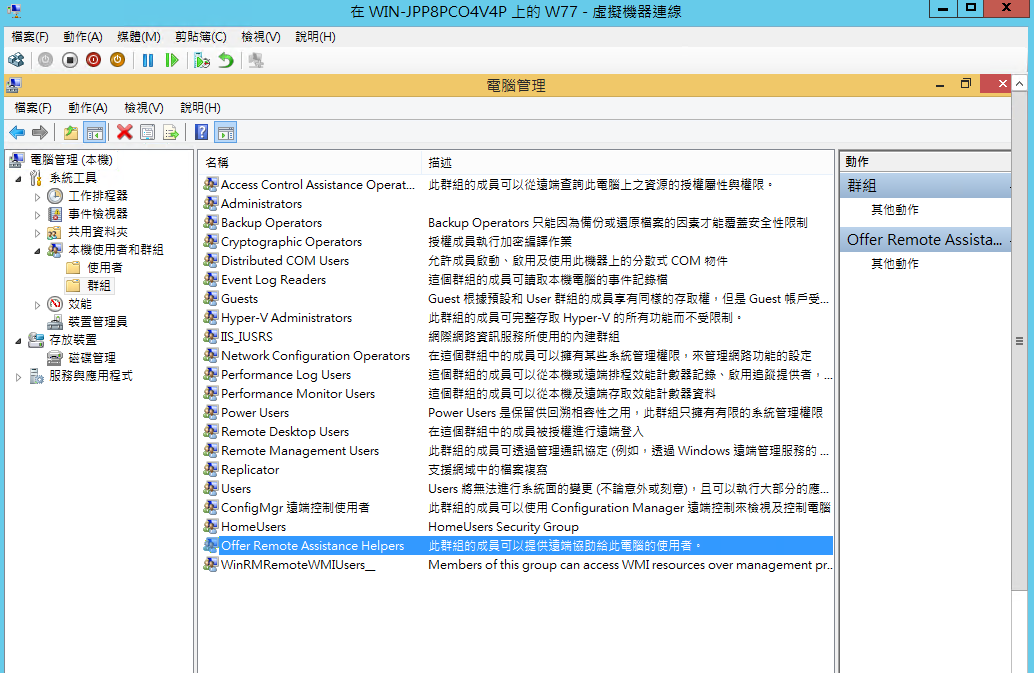Select the Remote Desktop Users group
The height and width of the screenshot is (674, 1034).
pos(285,432)
